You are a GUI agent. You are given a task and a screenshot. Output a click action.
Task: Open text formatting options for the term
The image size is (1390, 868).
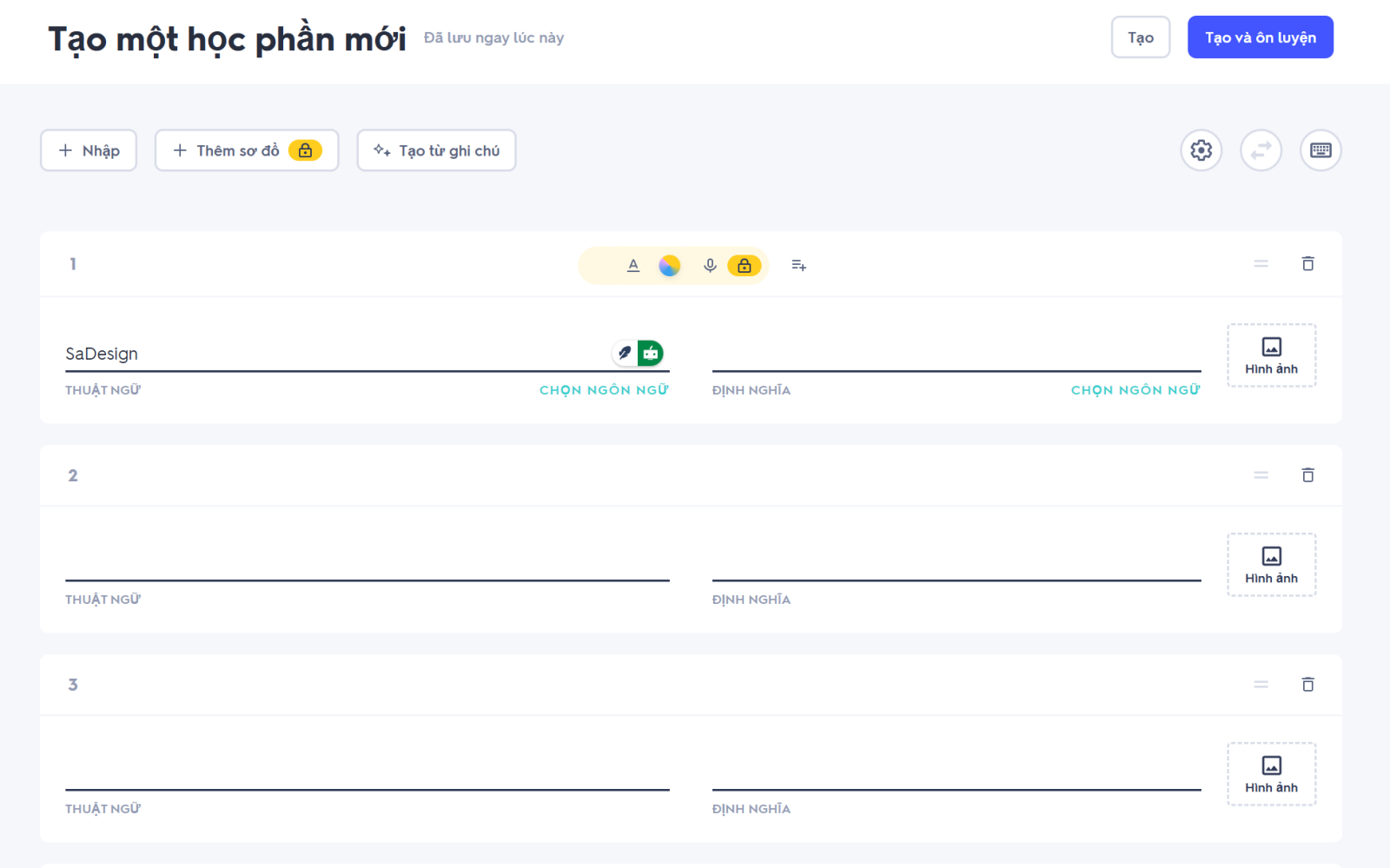point(633,265)
